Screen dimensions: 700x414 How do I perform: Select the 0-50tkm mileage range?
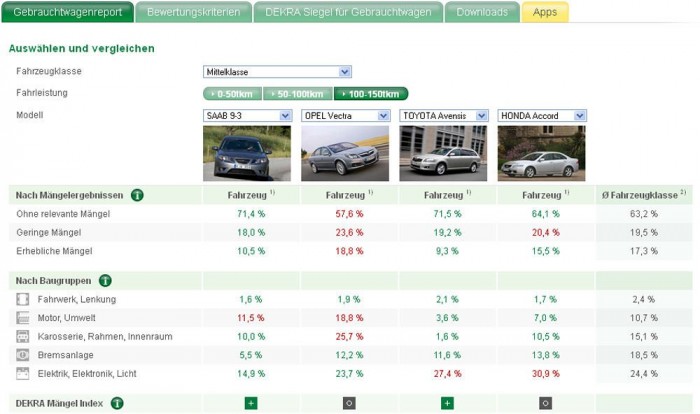(x=232, y=94)
